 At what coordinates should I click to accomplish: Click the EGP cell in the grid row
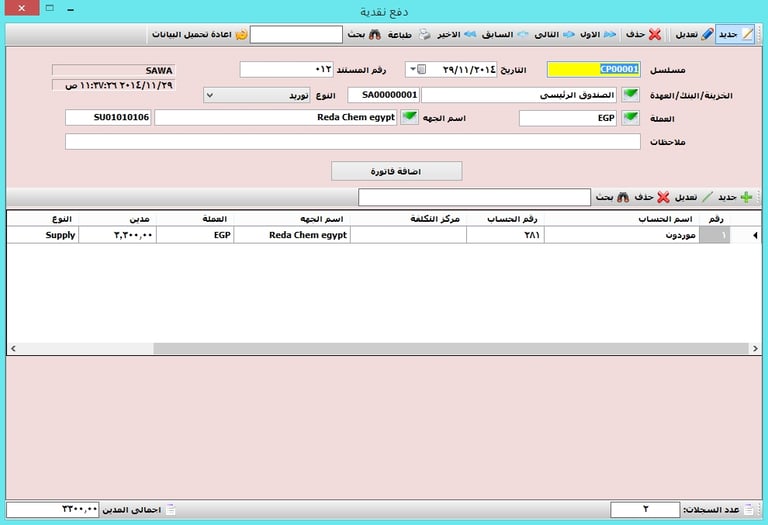(195, 235)
